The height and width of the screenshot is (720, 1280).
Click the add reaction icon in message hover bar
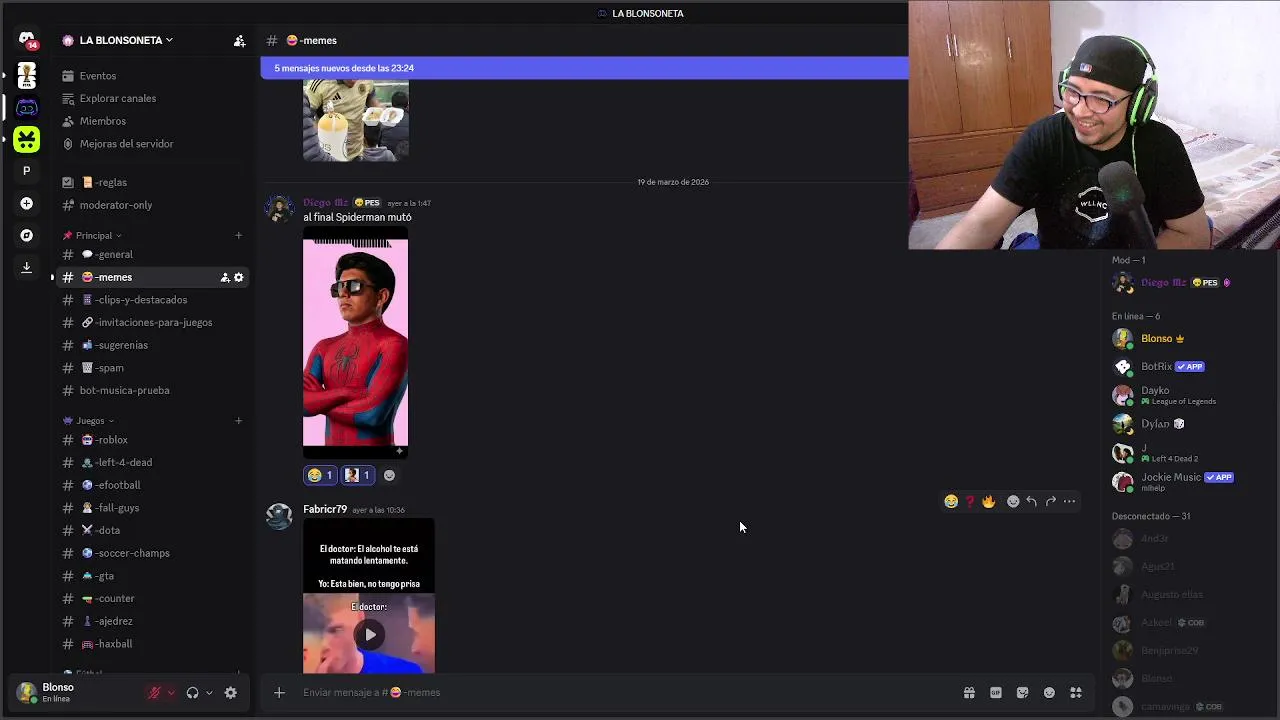tap(1013, 501)
